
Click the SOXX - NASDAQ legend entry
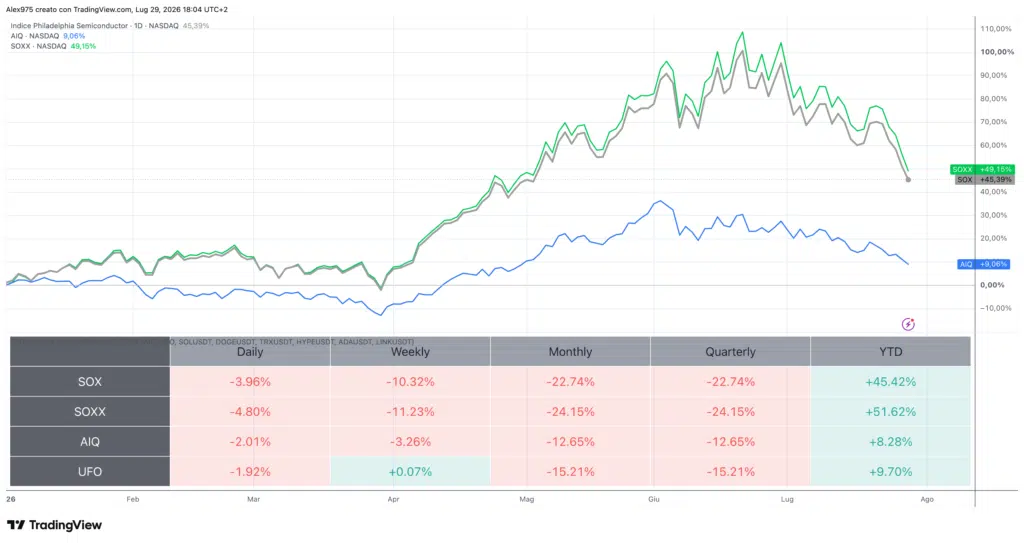(x=53, y=46)
